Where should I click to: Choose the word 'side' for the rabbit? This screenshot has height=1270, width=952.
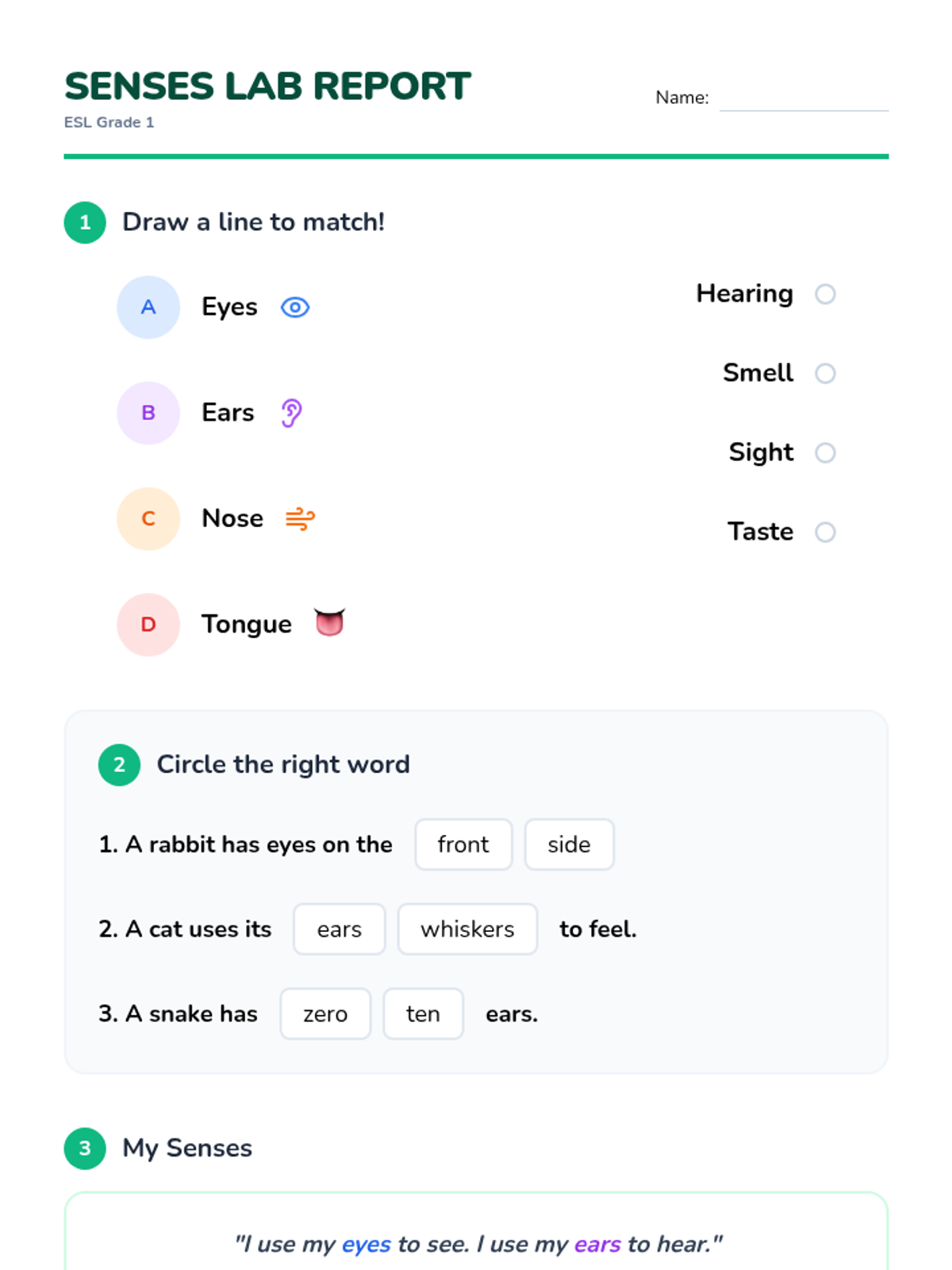click(569, 845)
